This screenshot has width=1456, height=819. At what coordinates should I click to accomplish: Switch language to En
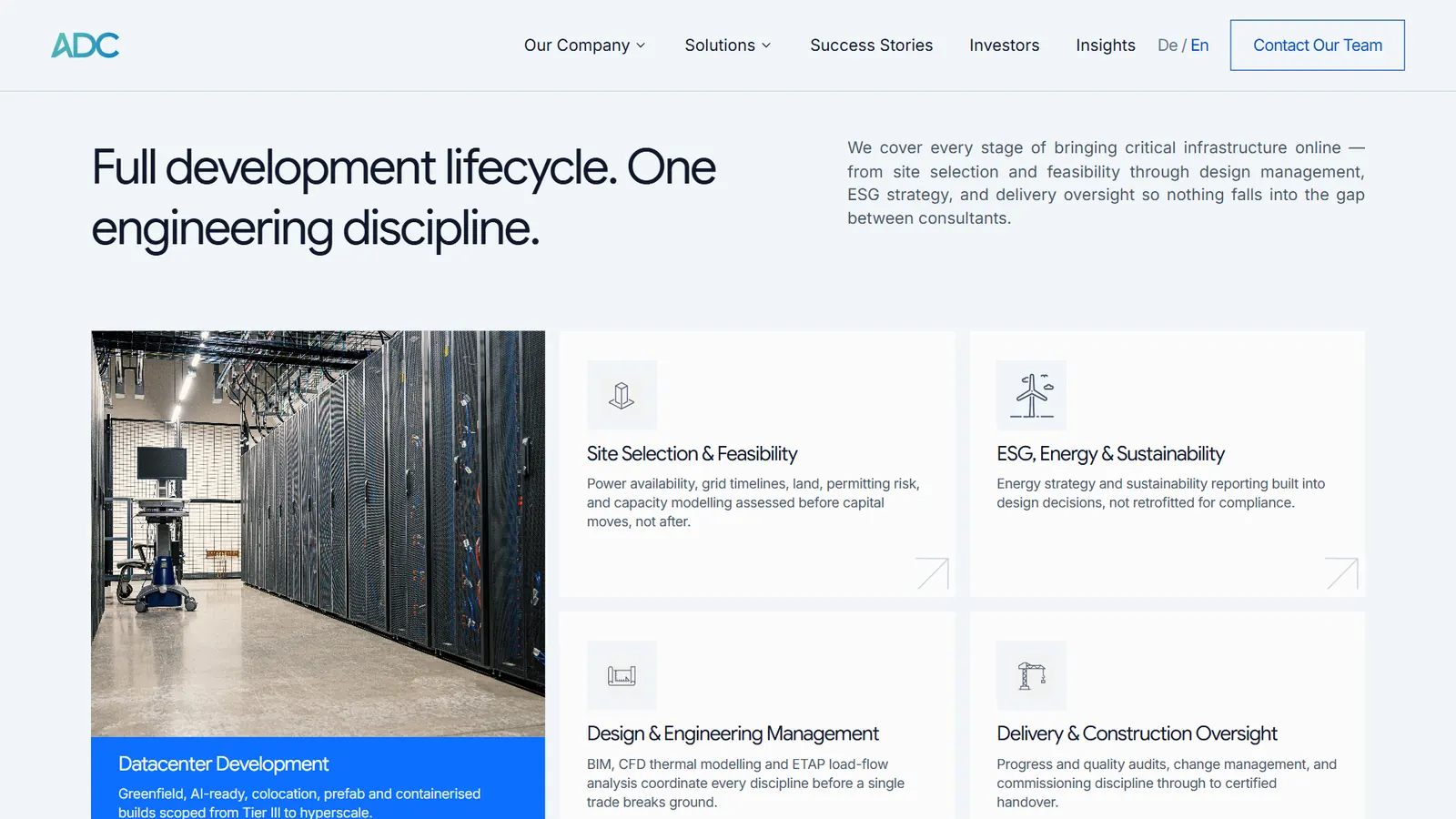(x=1199, y=45)
